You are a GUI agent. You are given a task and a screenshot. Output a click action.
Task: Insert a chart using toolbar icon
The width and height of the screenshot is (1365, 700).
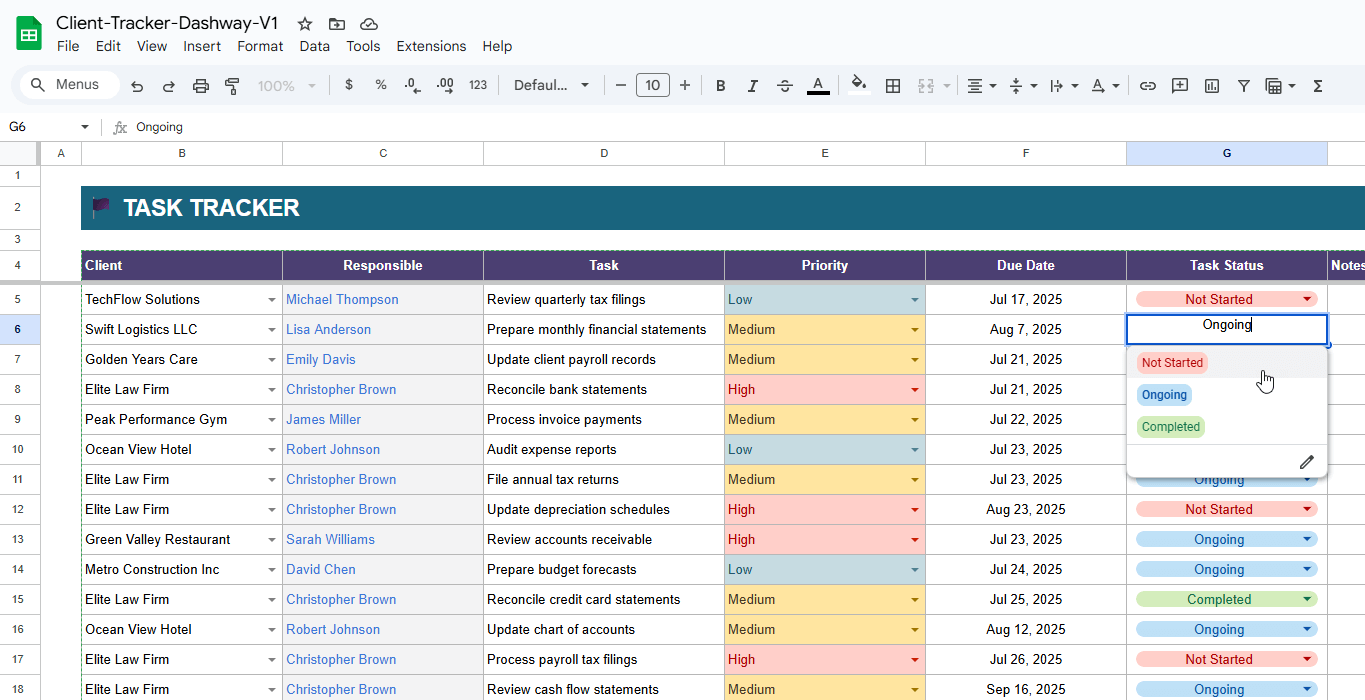(x=1212, y=86)
